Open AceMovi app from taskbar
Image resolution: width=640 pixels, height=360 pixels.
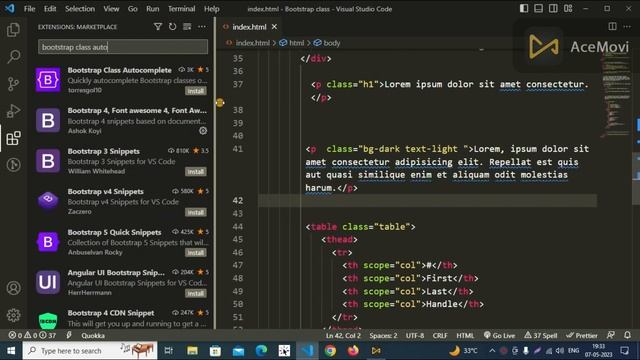[x=376, y=351]
